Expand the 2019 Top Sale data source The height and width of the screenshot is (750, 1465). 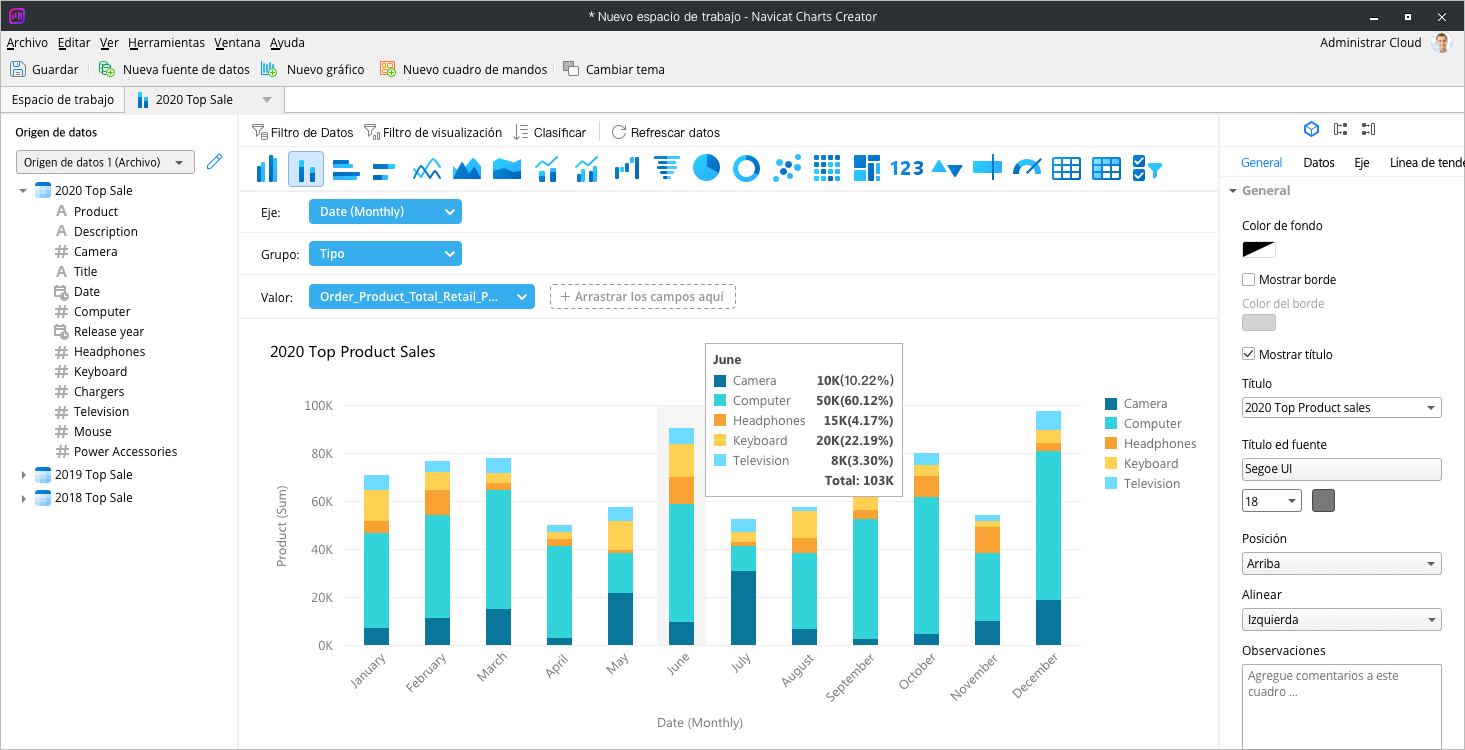click(x=24, y=474)
